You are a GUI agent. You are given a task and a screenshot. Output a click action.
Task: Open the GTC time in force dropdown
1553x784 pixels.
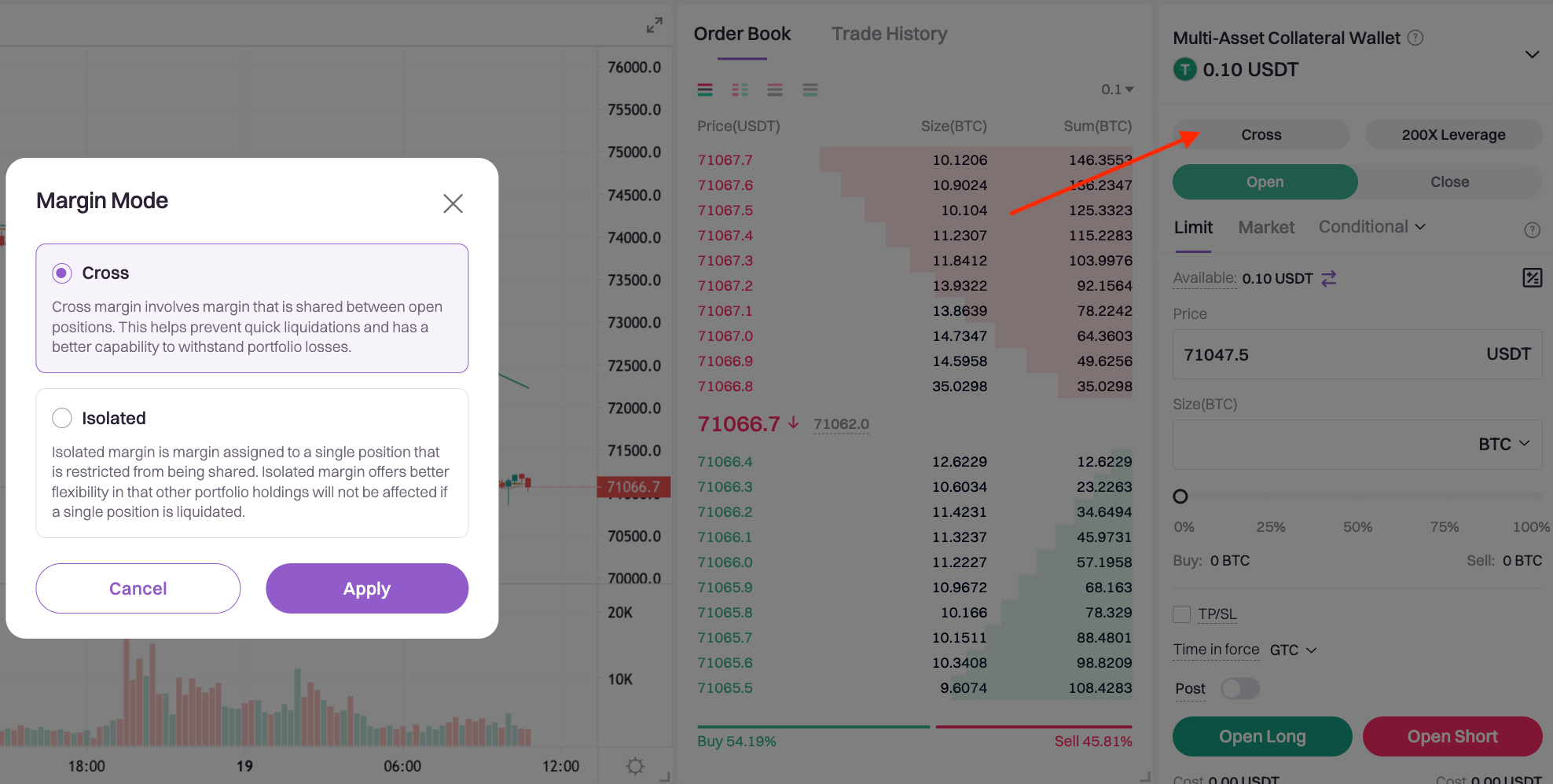tap(1293, 650)
